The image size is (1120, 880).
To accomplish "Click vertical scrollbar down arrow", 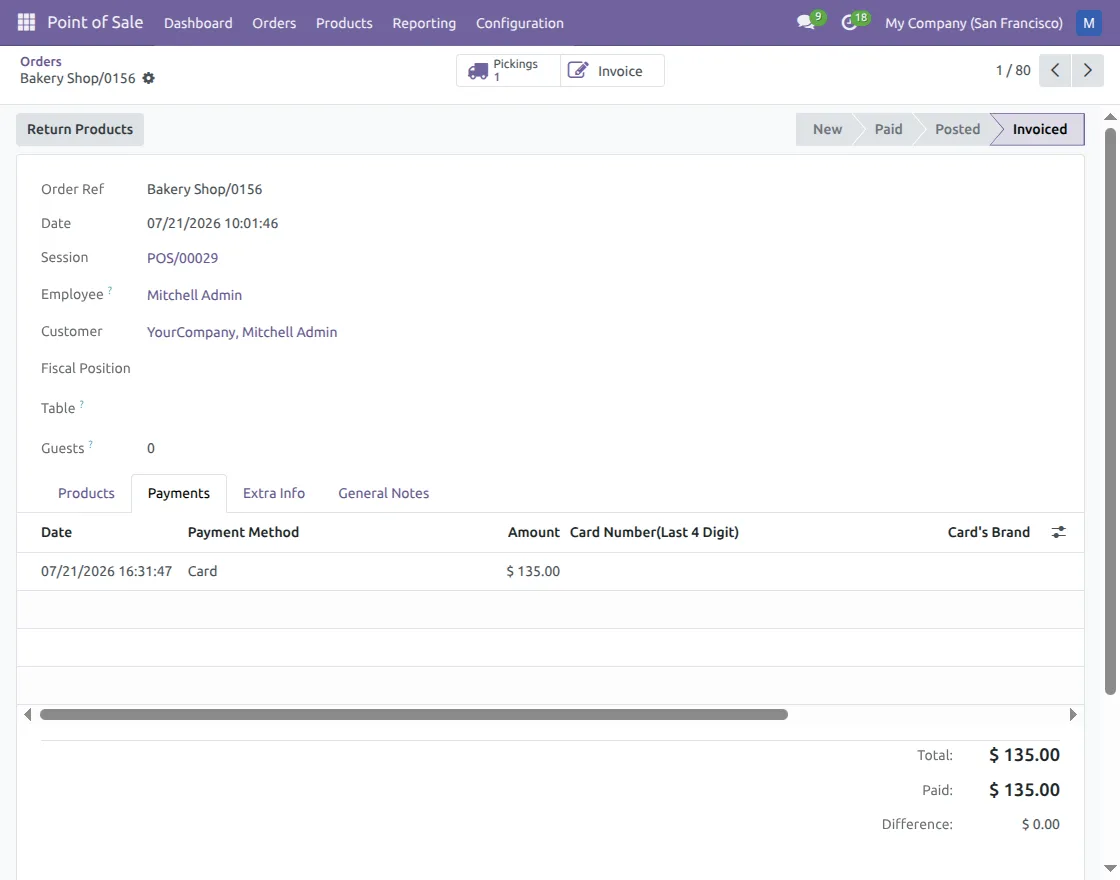I will point(1110,869).
